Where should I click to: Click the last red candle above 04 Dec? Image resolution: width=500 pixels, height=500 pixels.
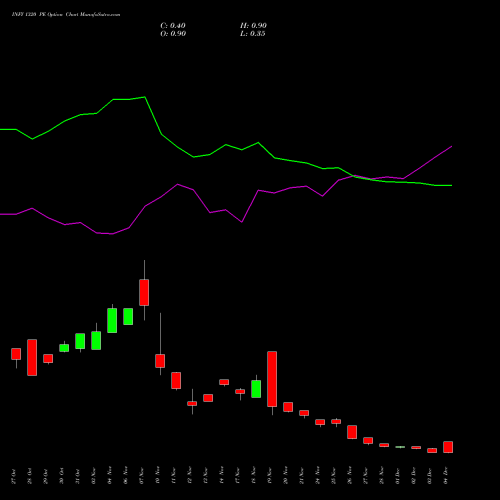(x=448, y=447)
